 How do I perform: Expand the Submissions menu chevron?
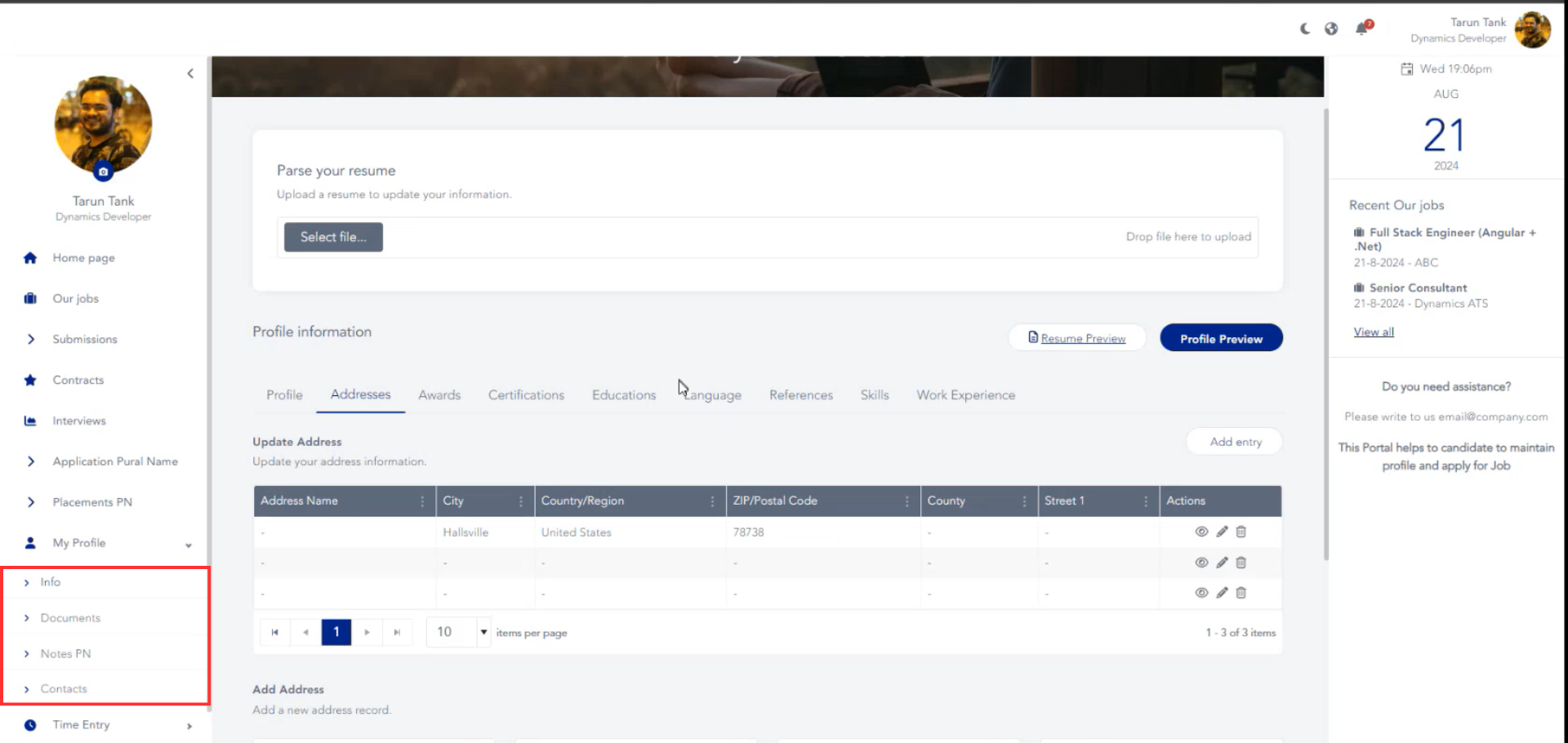[x=31, y=339]
